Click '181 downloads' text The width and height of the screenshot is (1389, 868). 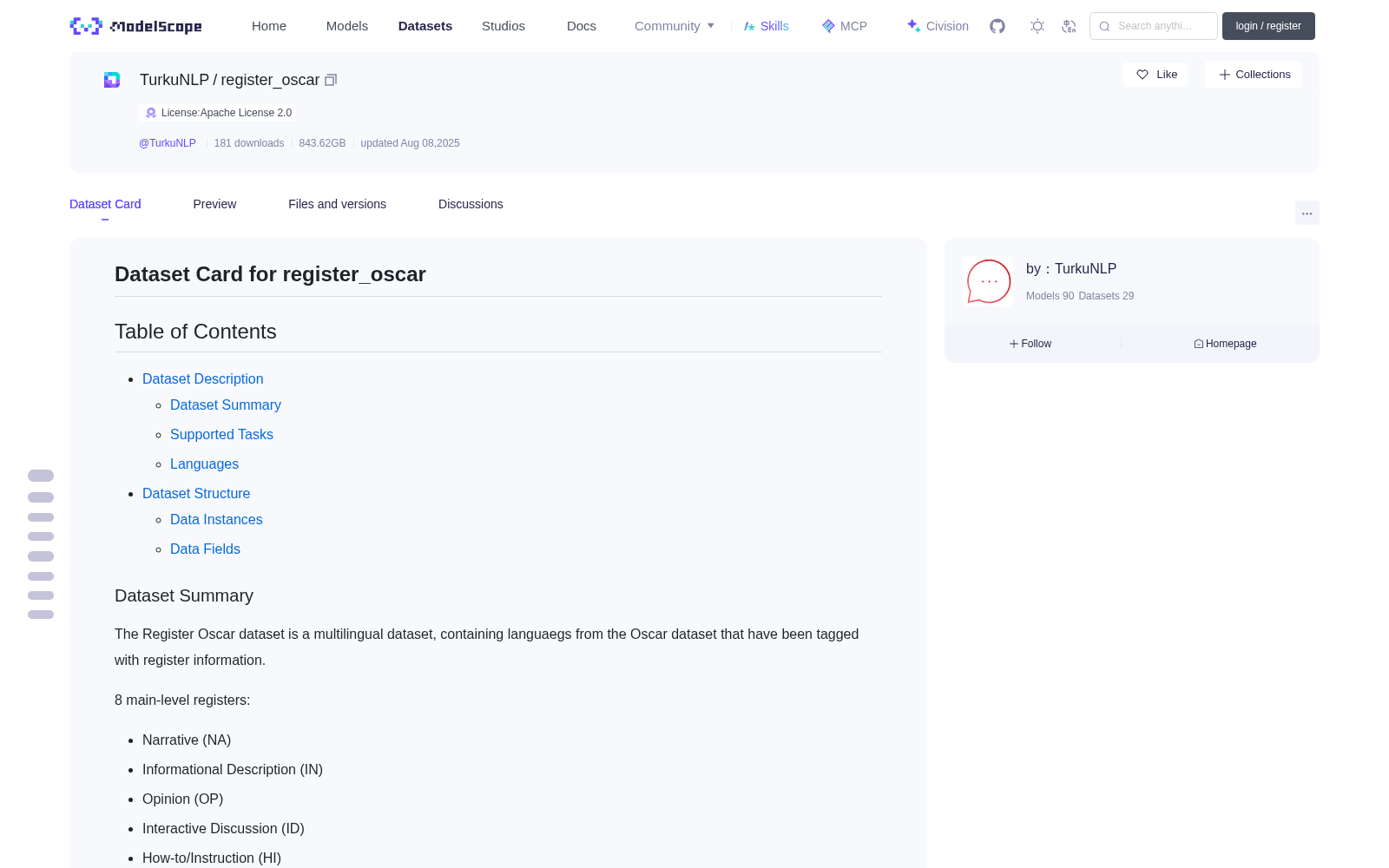point(249,143)
